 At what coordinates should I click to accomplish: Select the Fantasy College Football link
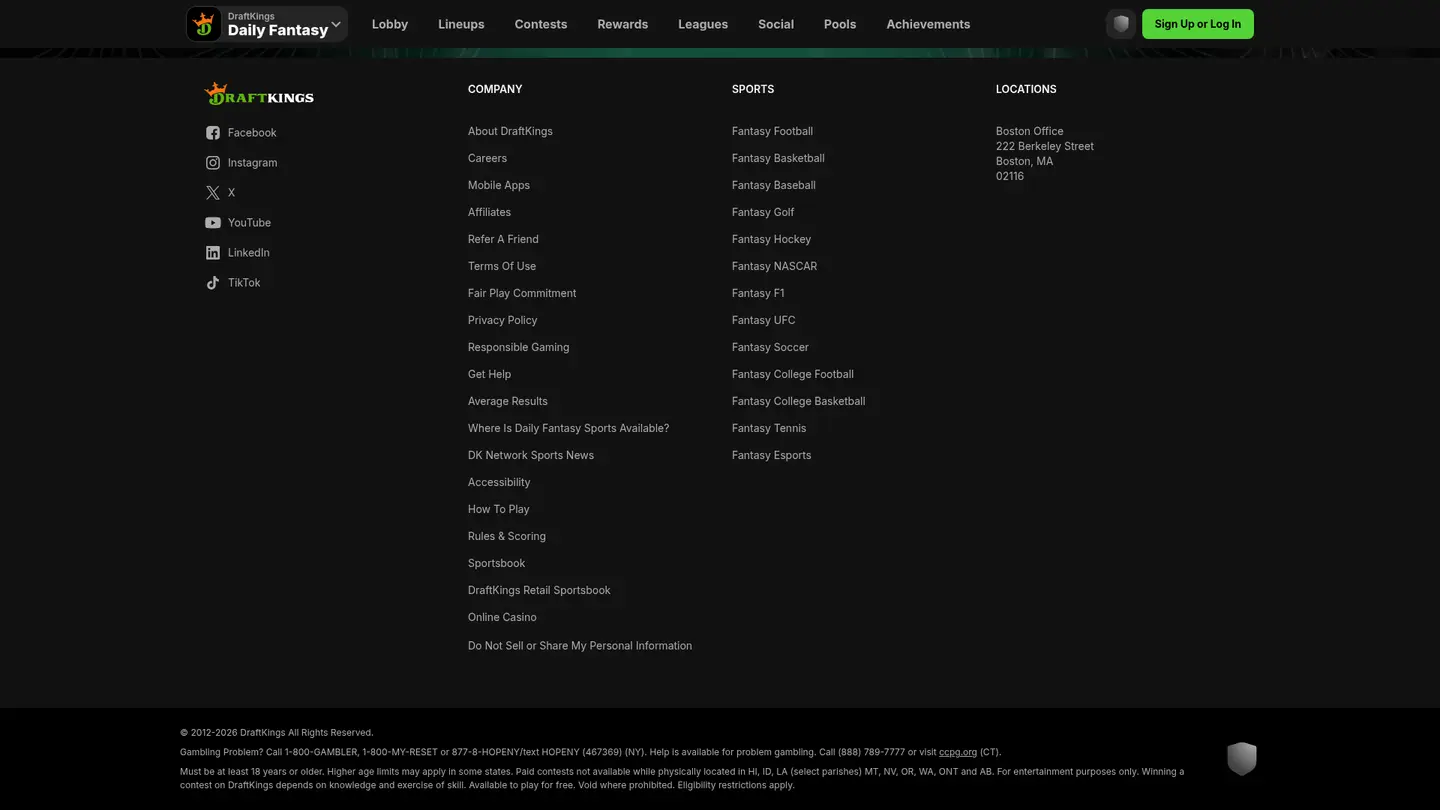(793, 374)
